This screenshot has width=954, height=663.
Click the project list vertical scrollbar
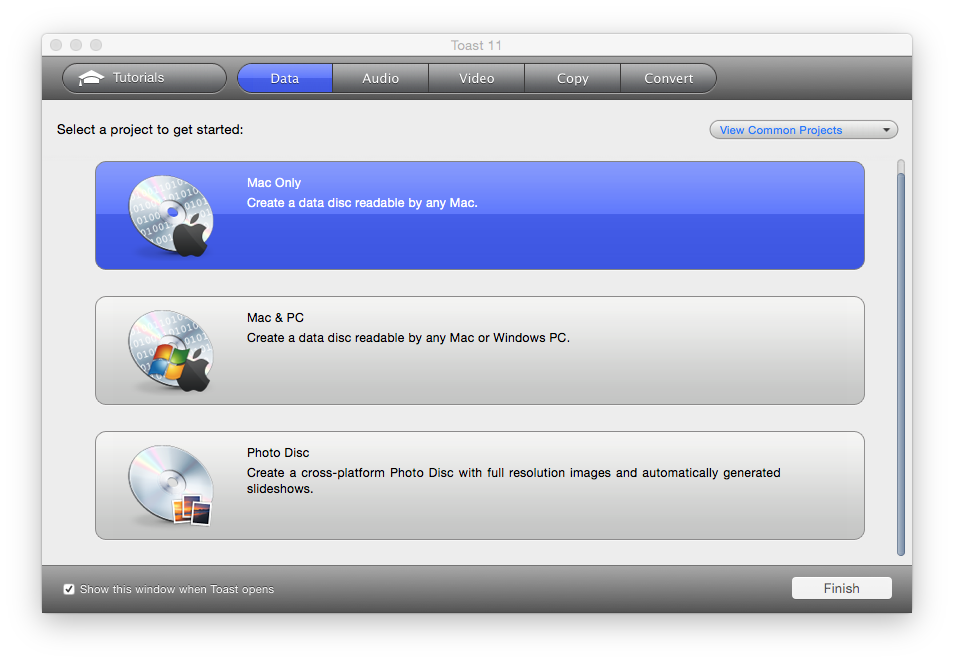click(901, 359)
